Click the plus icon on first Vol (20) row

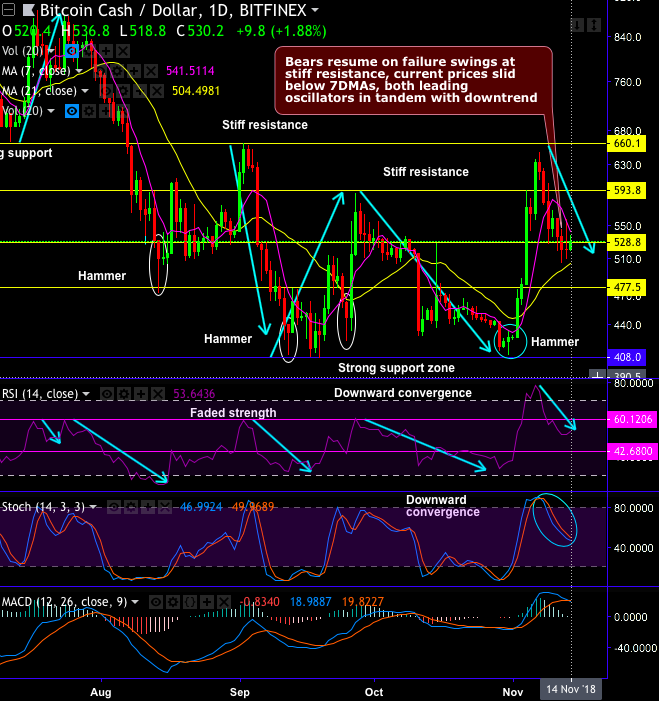coord(106,51)
